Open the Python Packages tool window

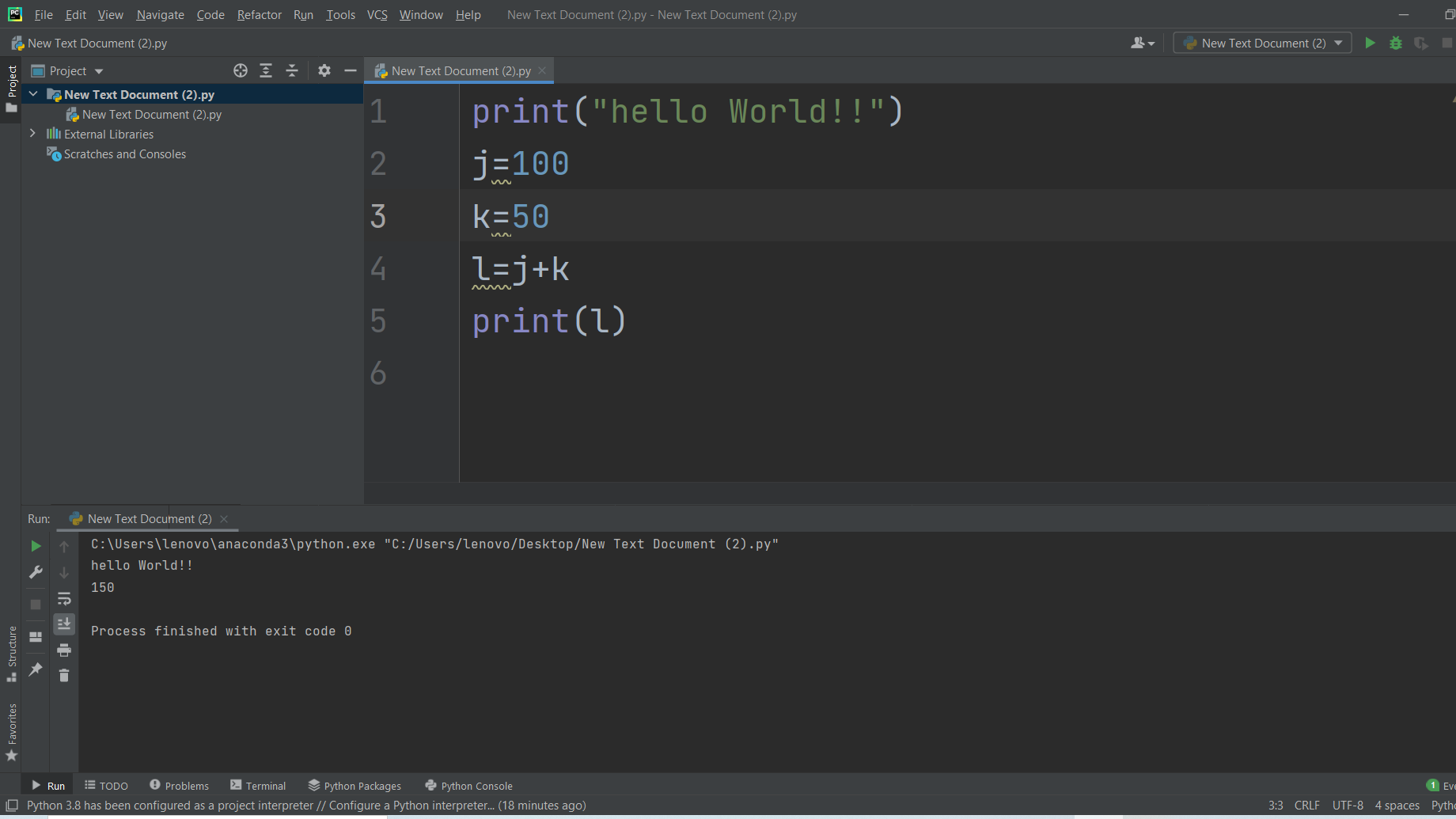[x=355, y=786]
